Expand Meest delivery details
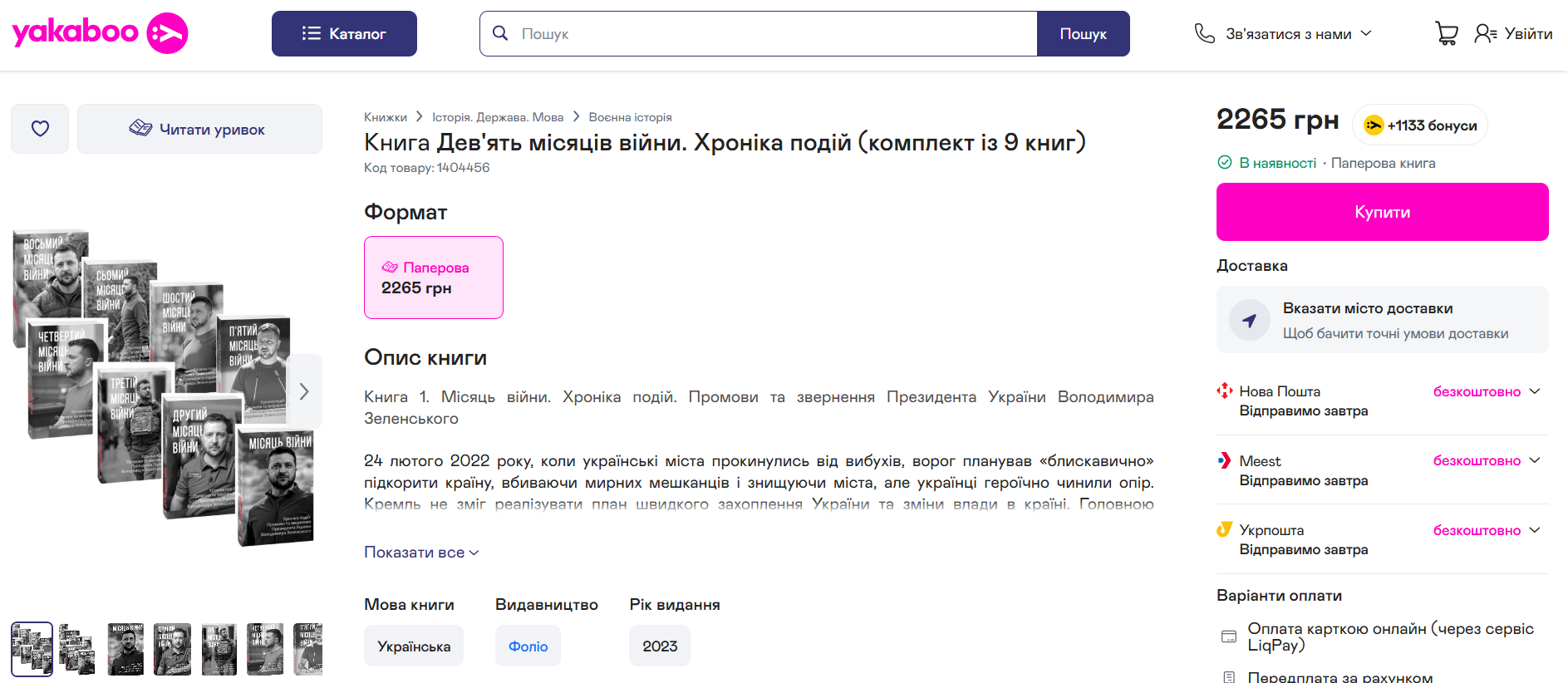 point(1535,460)
